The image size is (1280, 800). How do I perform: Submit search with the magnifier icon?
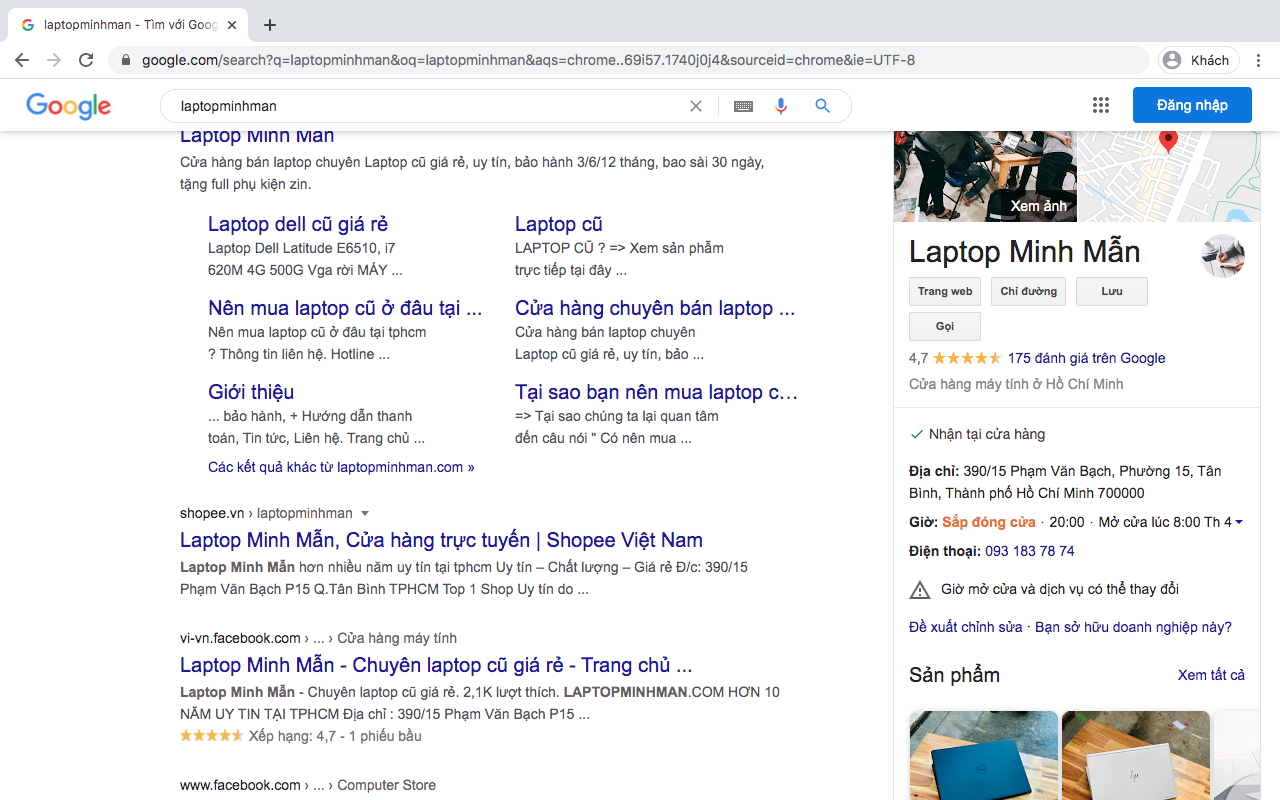[x=822, y=106]
